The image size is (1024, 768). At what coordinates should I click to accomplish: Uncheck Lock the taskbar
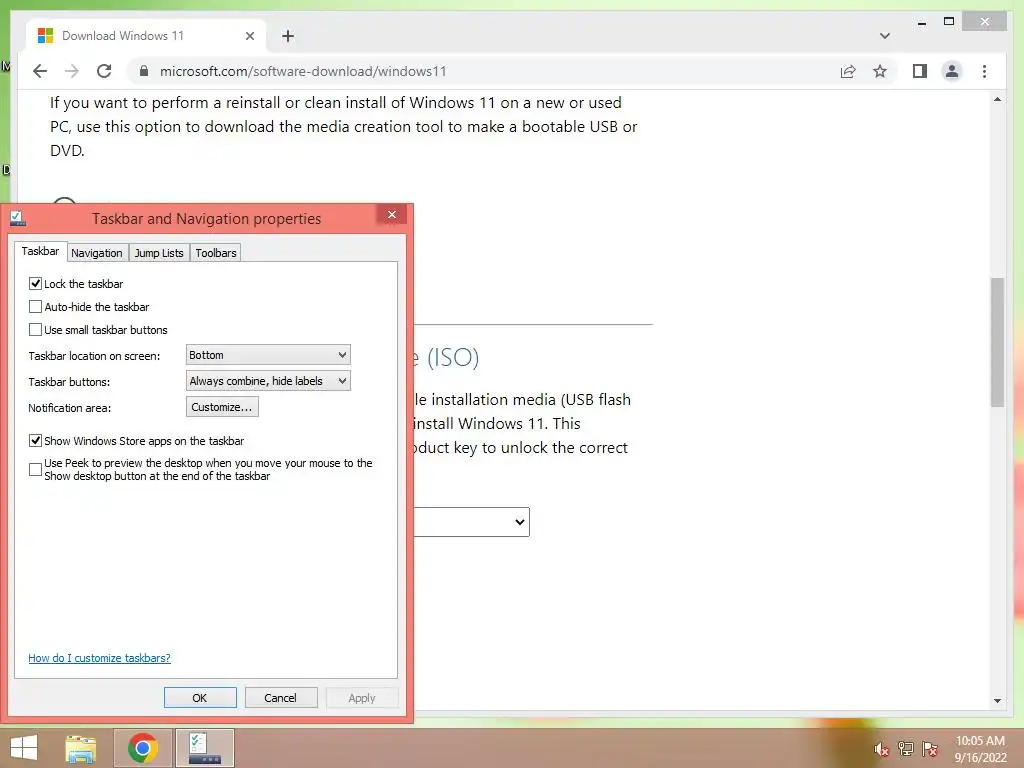pos(36,283)
